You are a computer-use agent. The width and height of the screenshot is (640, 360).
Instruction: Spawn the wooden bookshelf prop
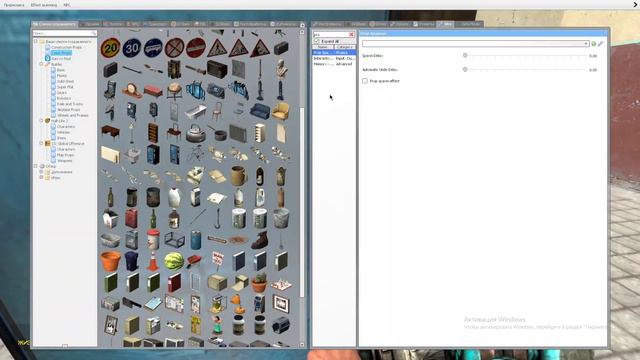[153, 133]
